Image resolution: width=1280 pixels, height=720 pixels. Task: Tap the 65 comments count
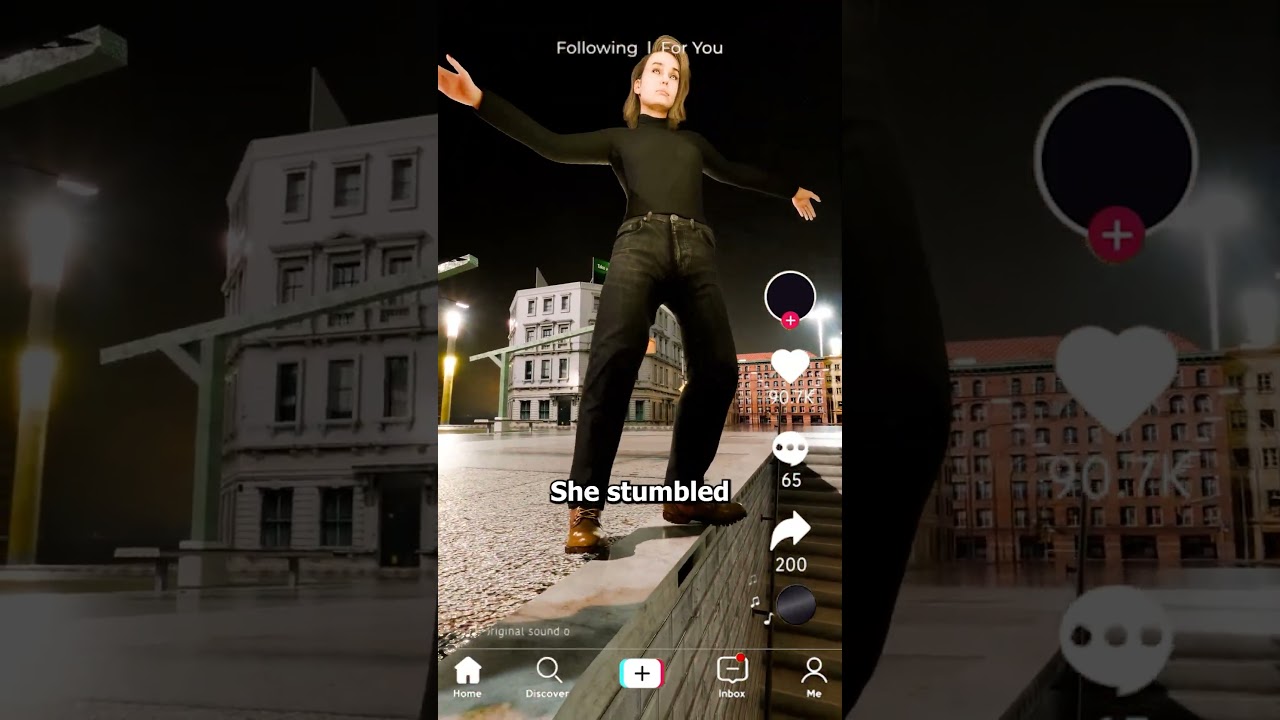pos(790,480)
